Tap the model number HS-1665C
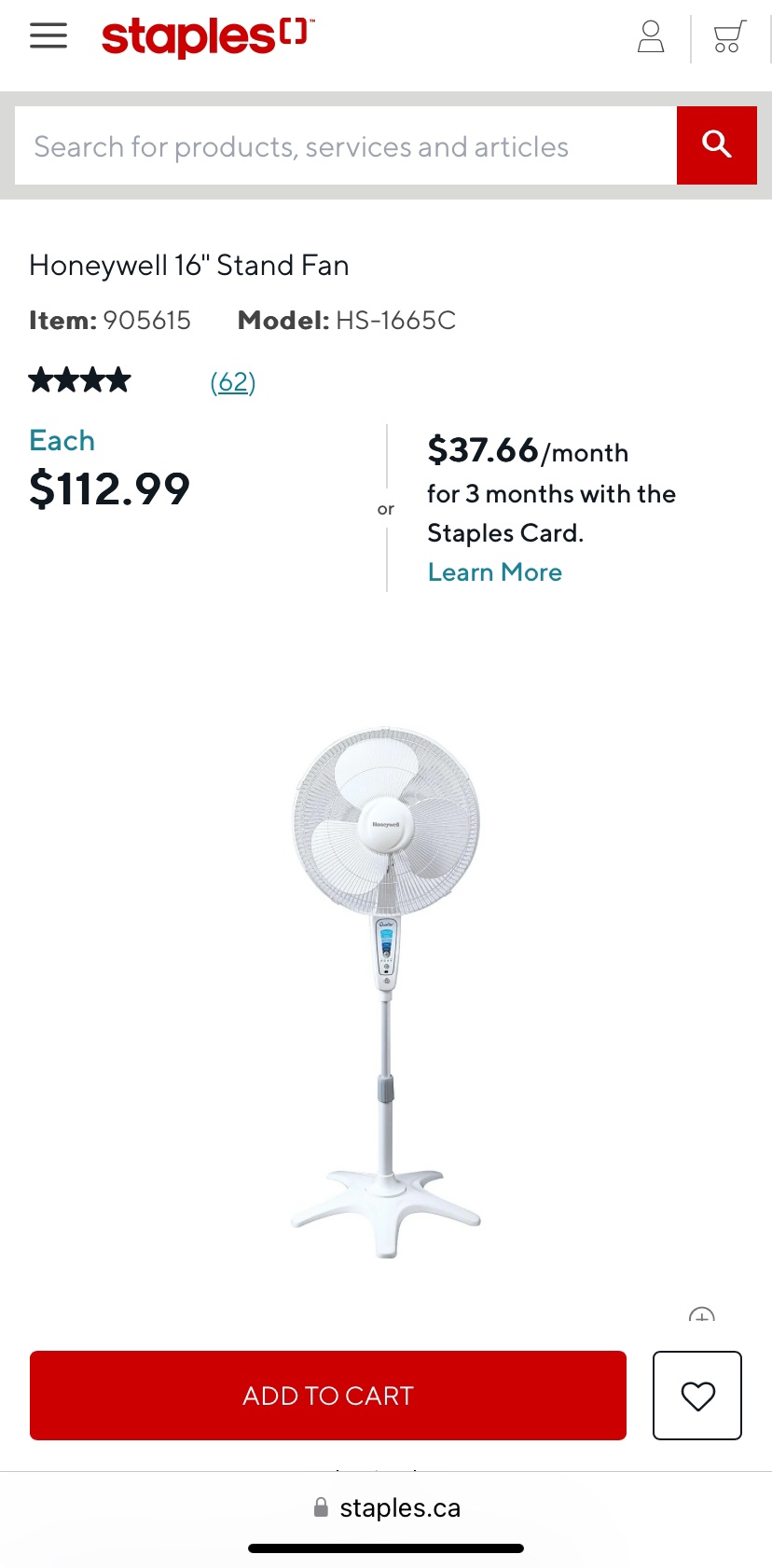 point(395,321)
